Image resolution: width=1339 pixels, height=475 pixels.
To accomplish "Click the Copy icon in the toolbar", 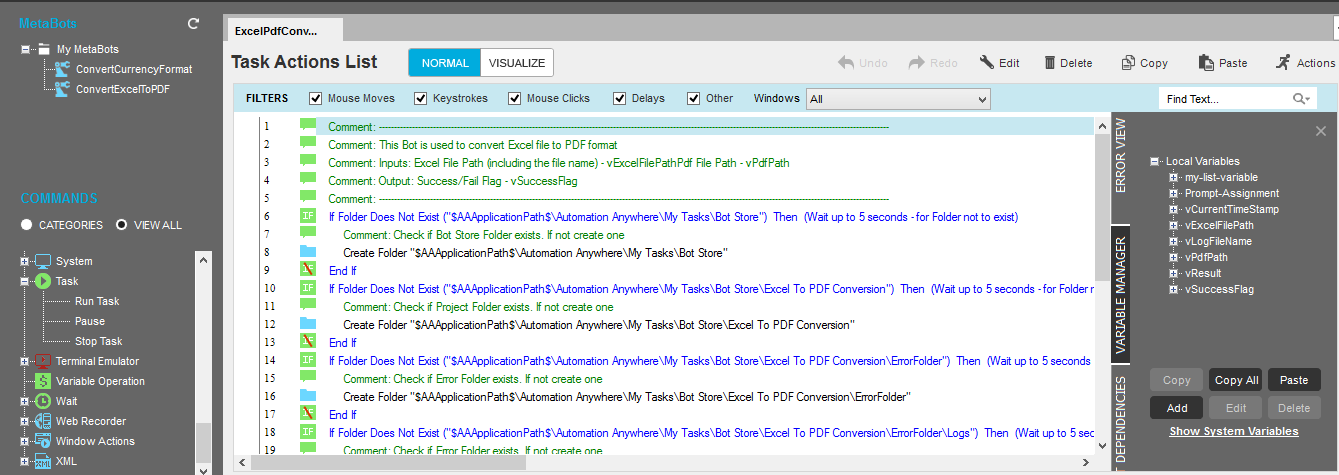I will pos(1128,62).
